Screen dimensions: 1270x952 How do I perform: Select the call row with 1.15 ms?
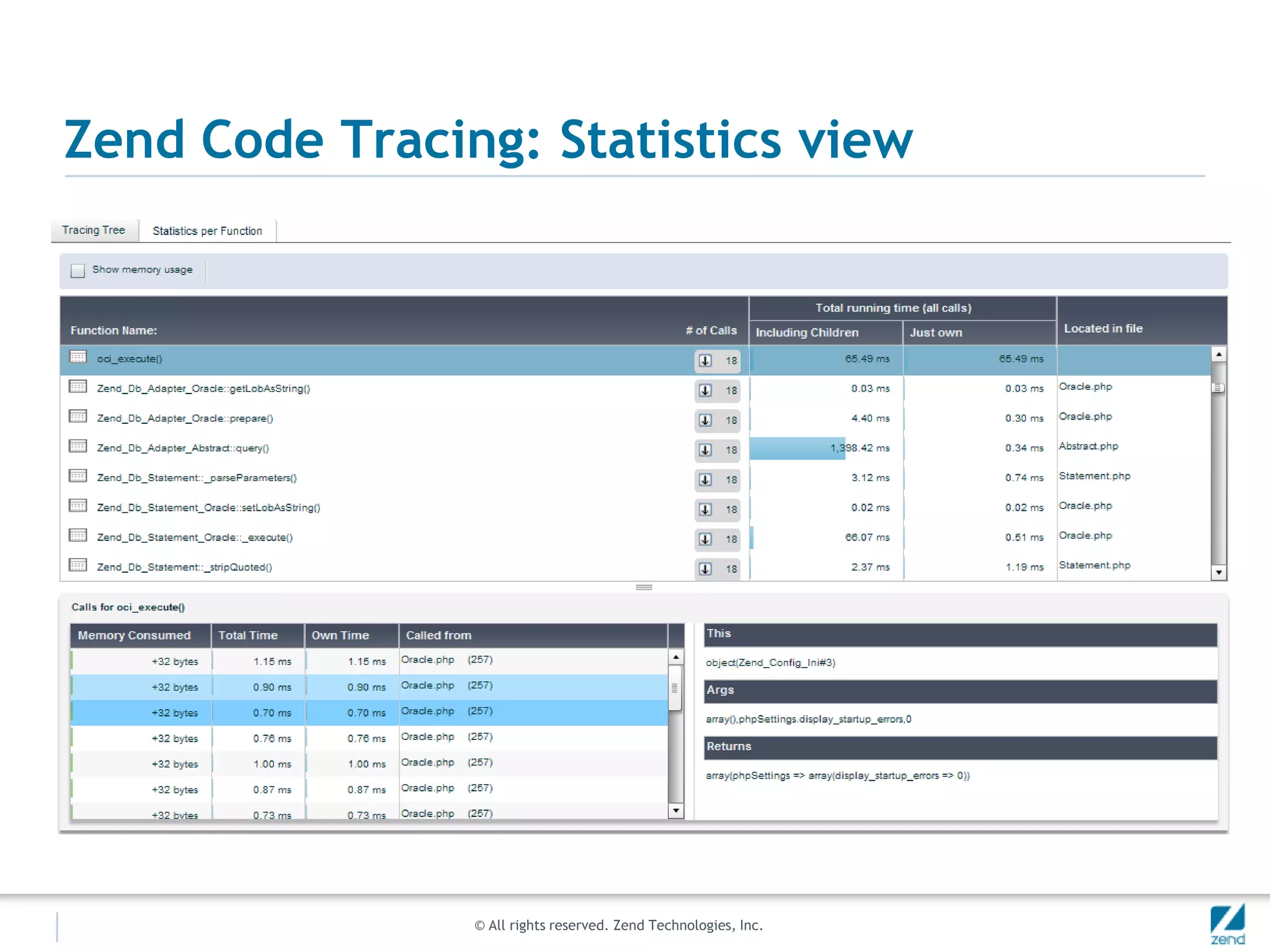[x=369, y=661]
